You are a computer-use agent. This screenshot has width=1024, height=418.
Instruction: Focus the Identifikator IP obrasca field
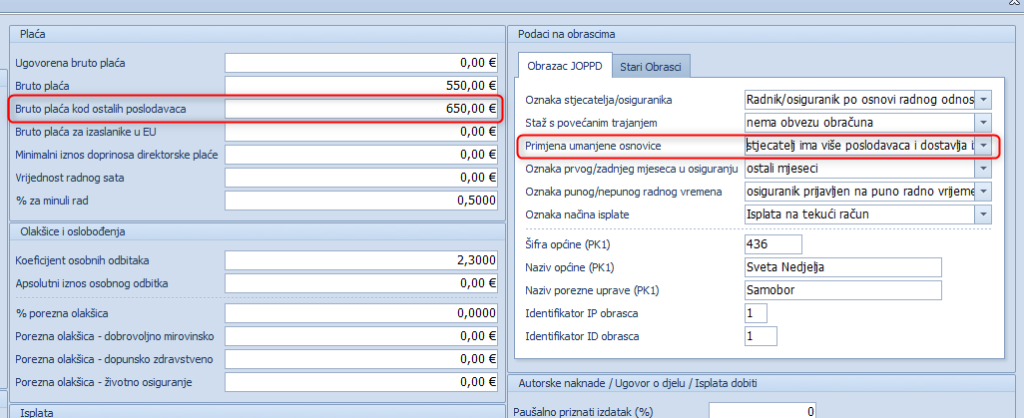[x=756, y=314]
